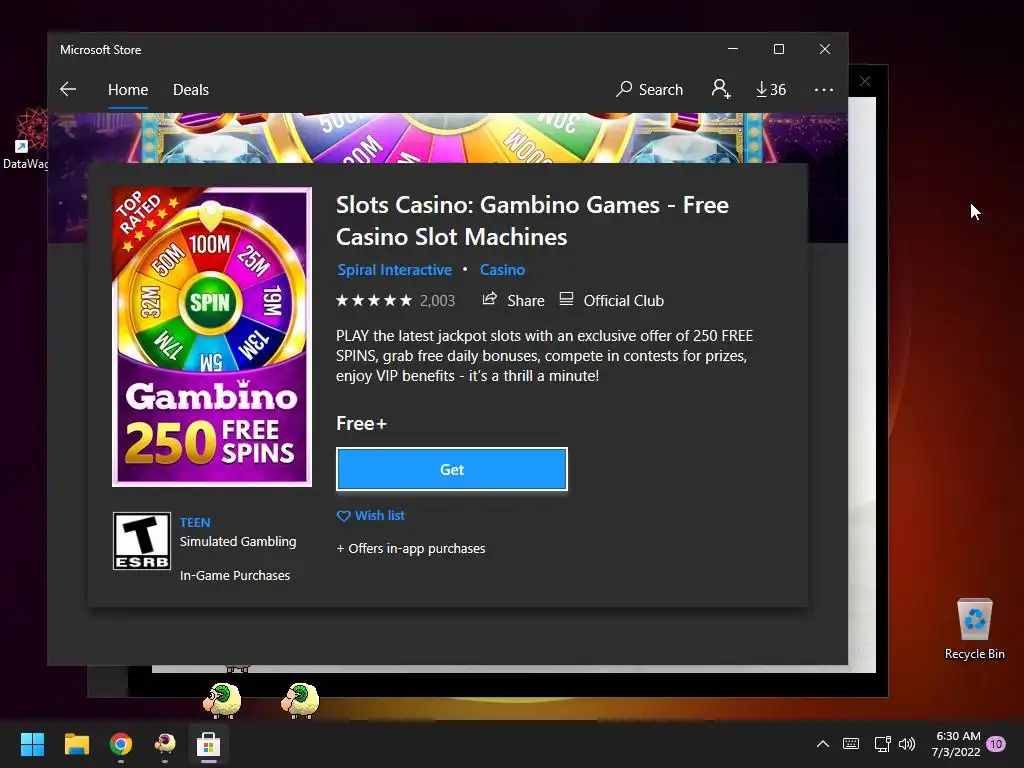Screen dimensions: 1024x768
Task: Open the network status tray icon
Action: tap(882, 744)
